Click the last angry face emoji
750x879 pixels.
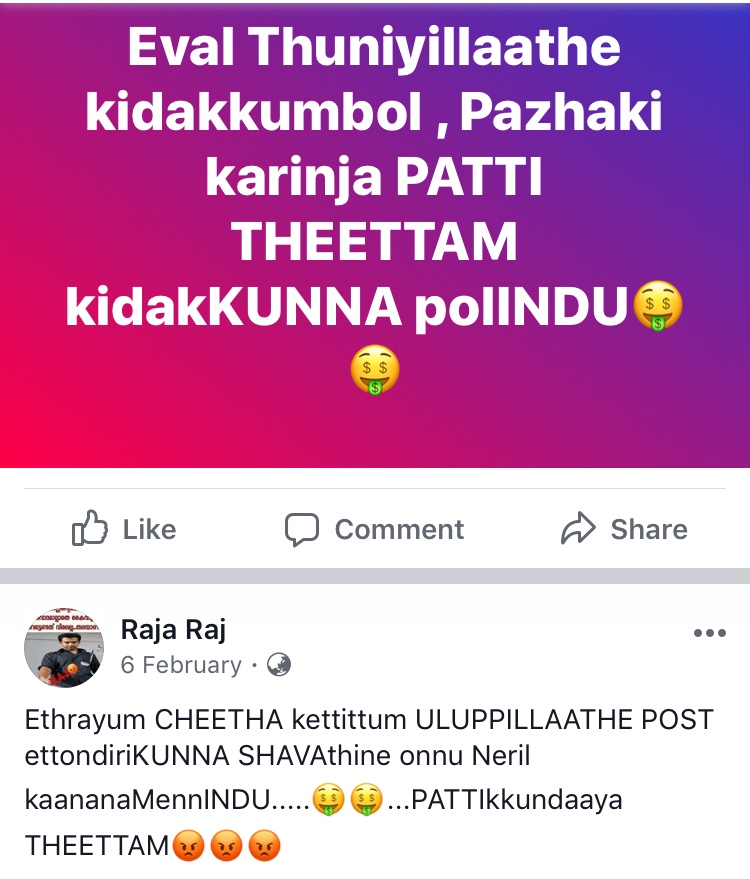coord(264,845)
